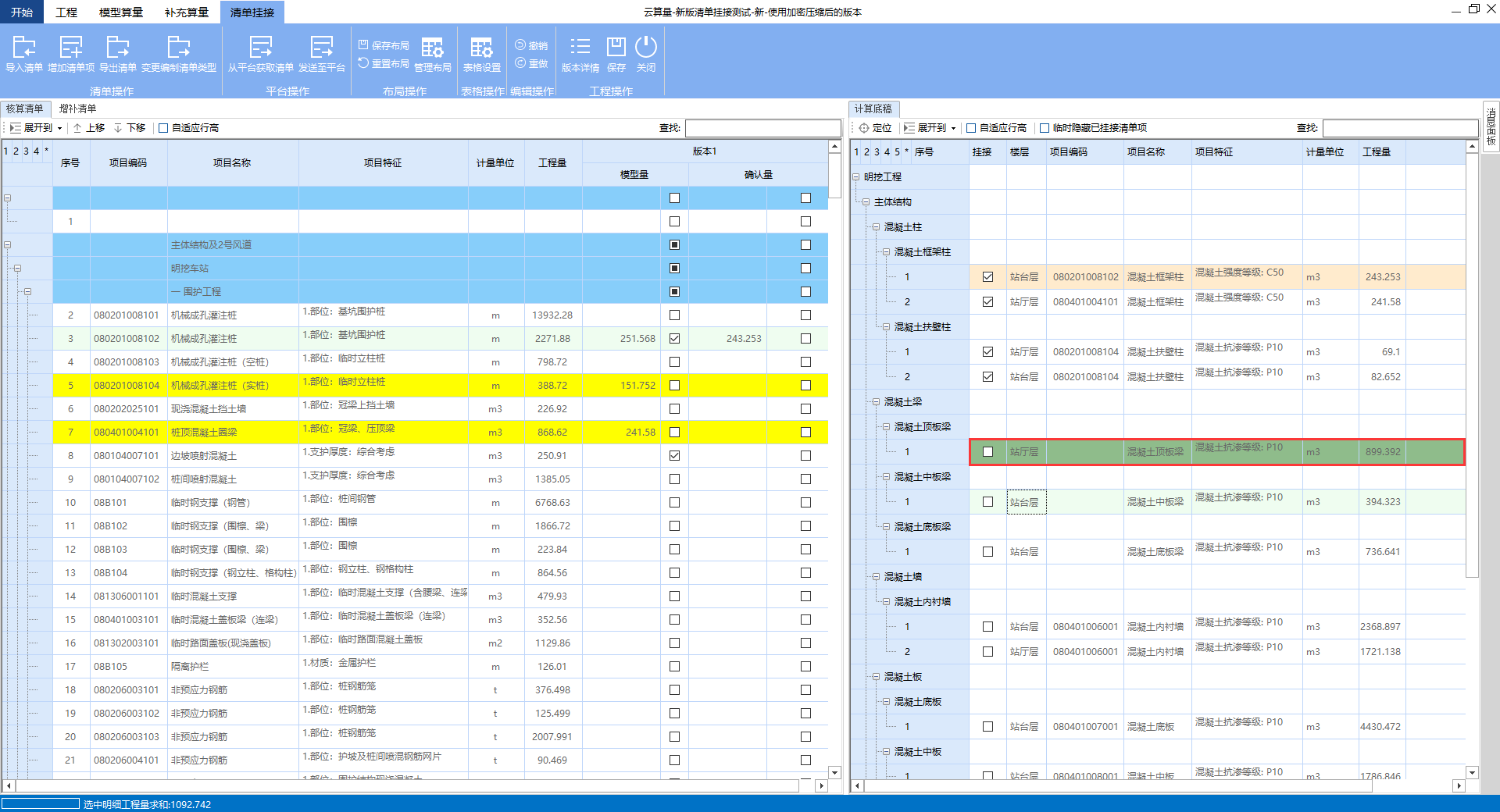The height and width of the screenshot is (812, 1500).
Task: Uncheck 挂接 box for 混凝土框架柱 站厅层 row
Action: pos(987,302)
